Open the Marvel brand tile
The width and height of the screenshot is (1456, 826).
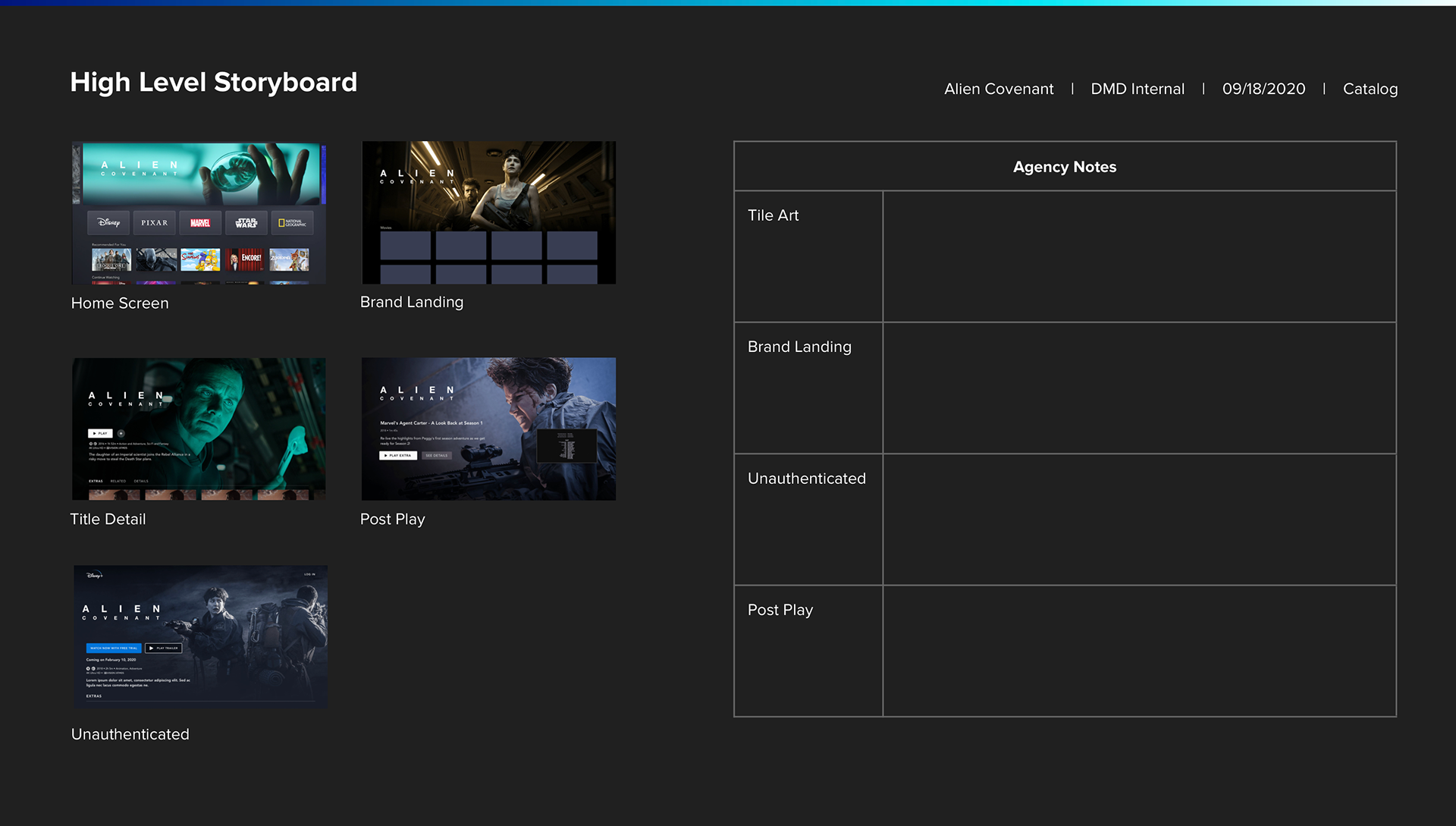tap(200, 222)
